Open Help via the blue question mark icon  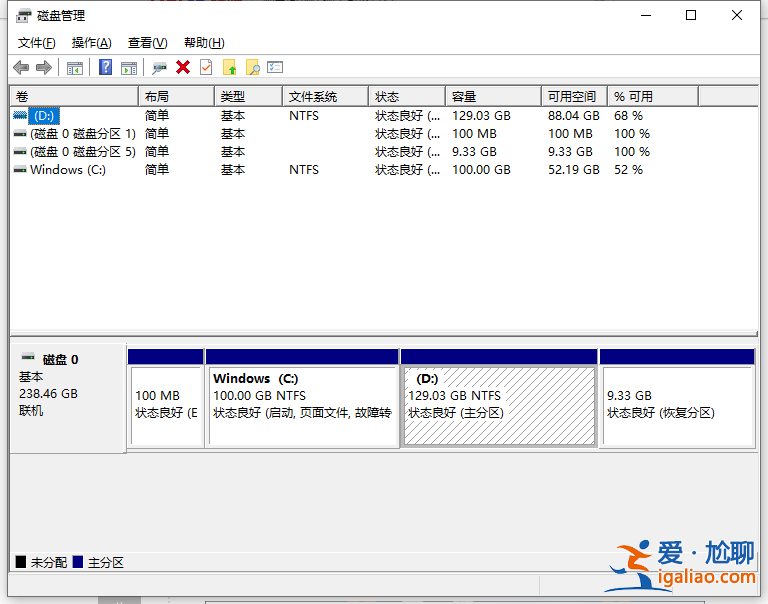pos(105,67)
